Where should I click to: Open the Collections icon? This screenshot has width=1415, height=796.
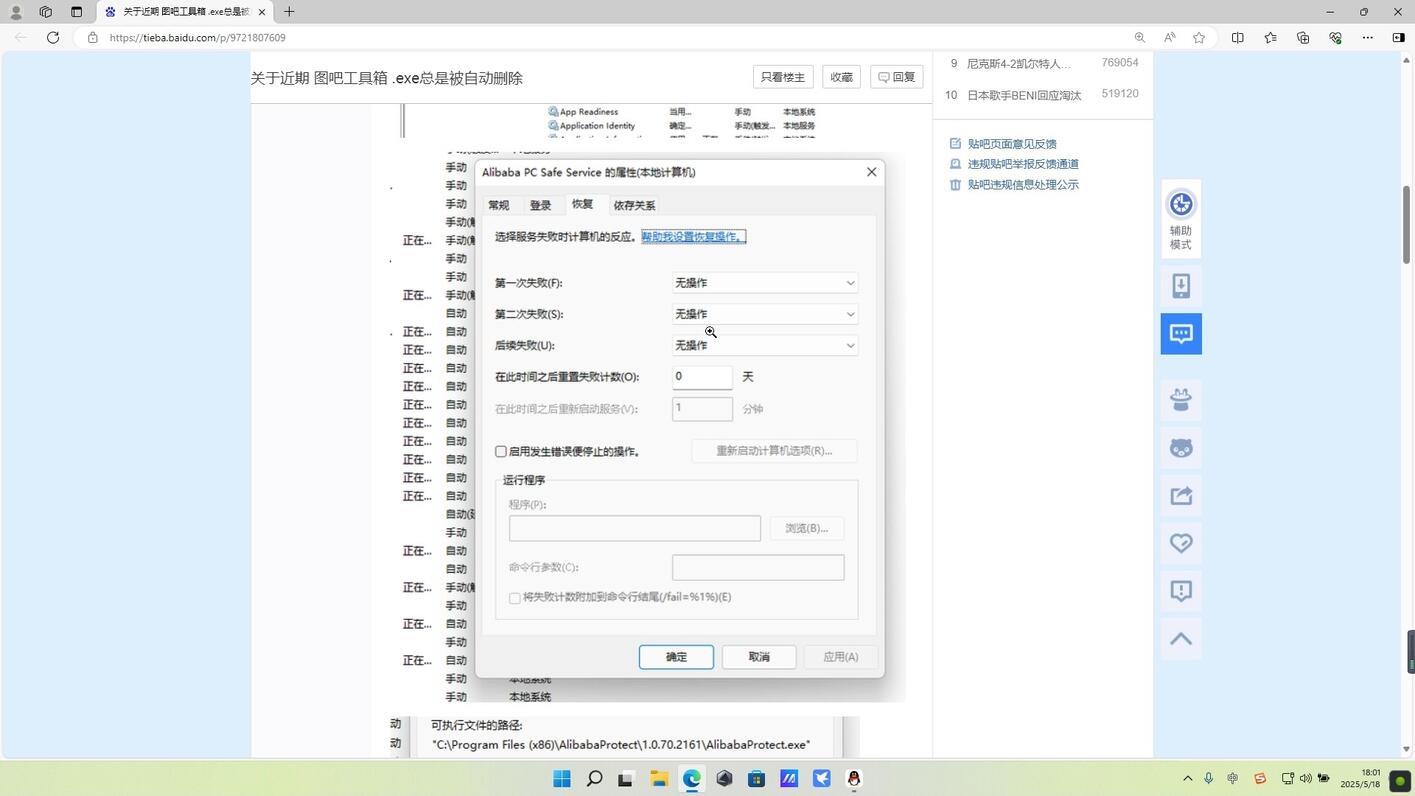pos(1303,37)
